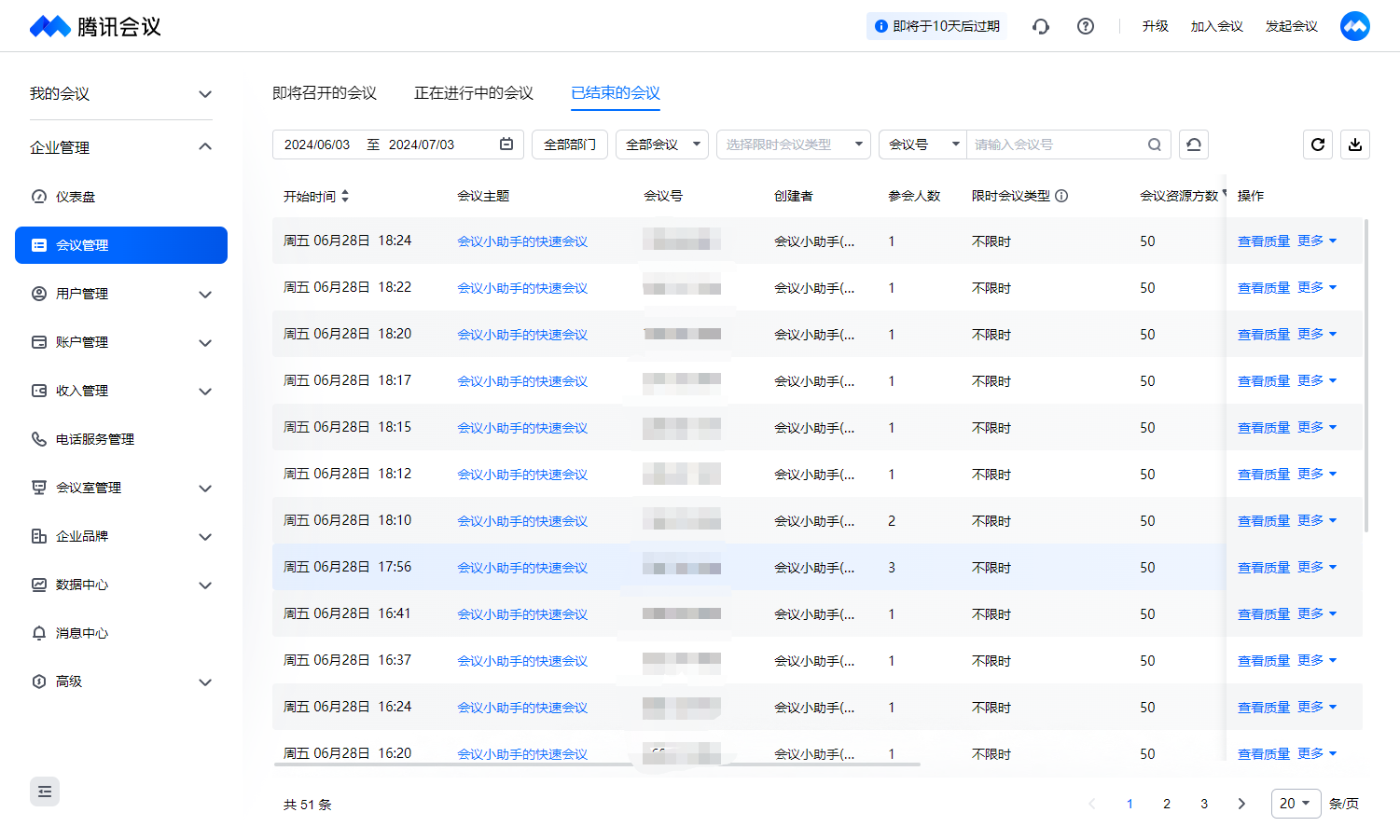Image resolution: width=1400 pixels, height=840 pixels.
Task: Click the reset filters icon
Action: pyautogui.click(x=1193, y=145)
